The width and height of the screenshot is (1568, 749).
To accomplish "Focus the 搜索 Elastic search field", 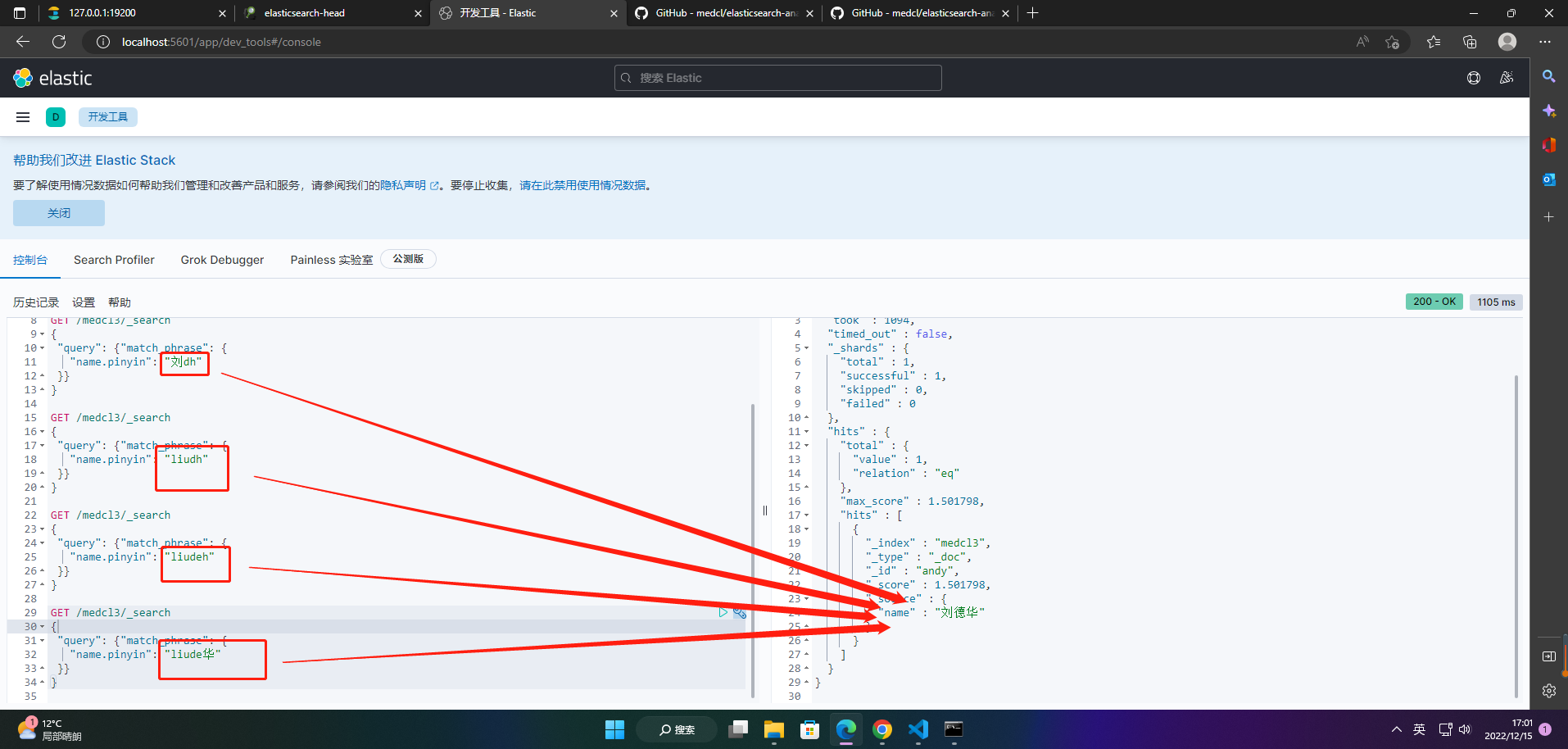I will 778,78.
